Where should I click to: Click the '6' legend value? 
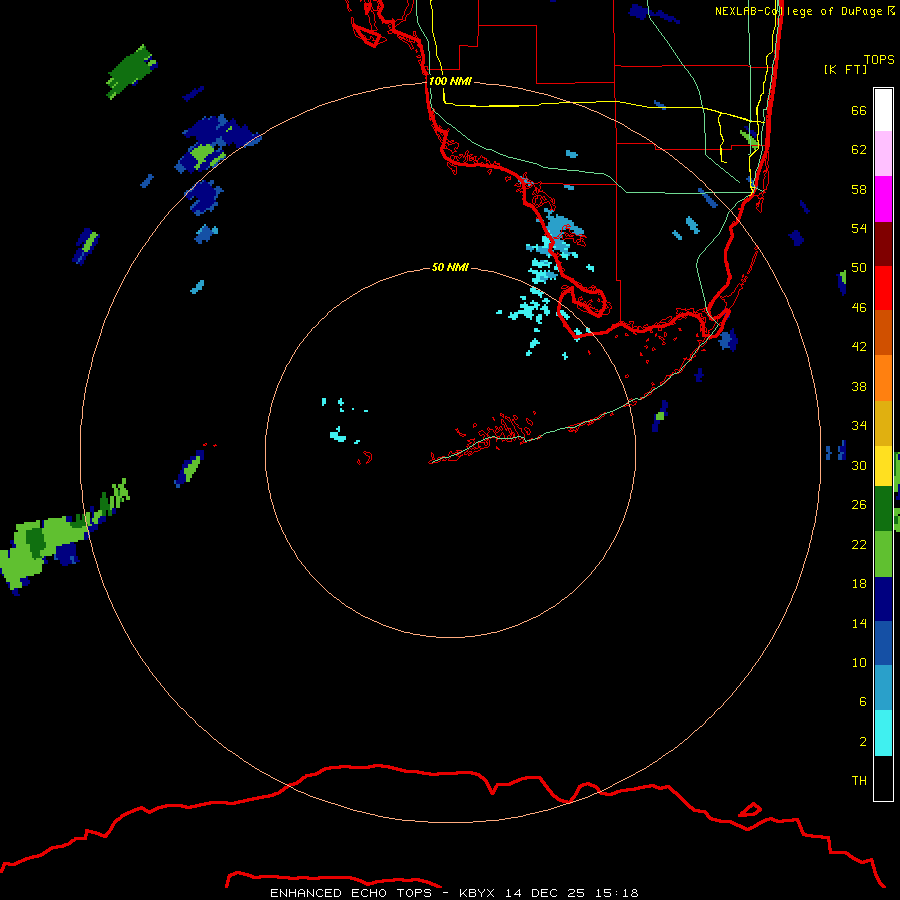pos(862,702)
